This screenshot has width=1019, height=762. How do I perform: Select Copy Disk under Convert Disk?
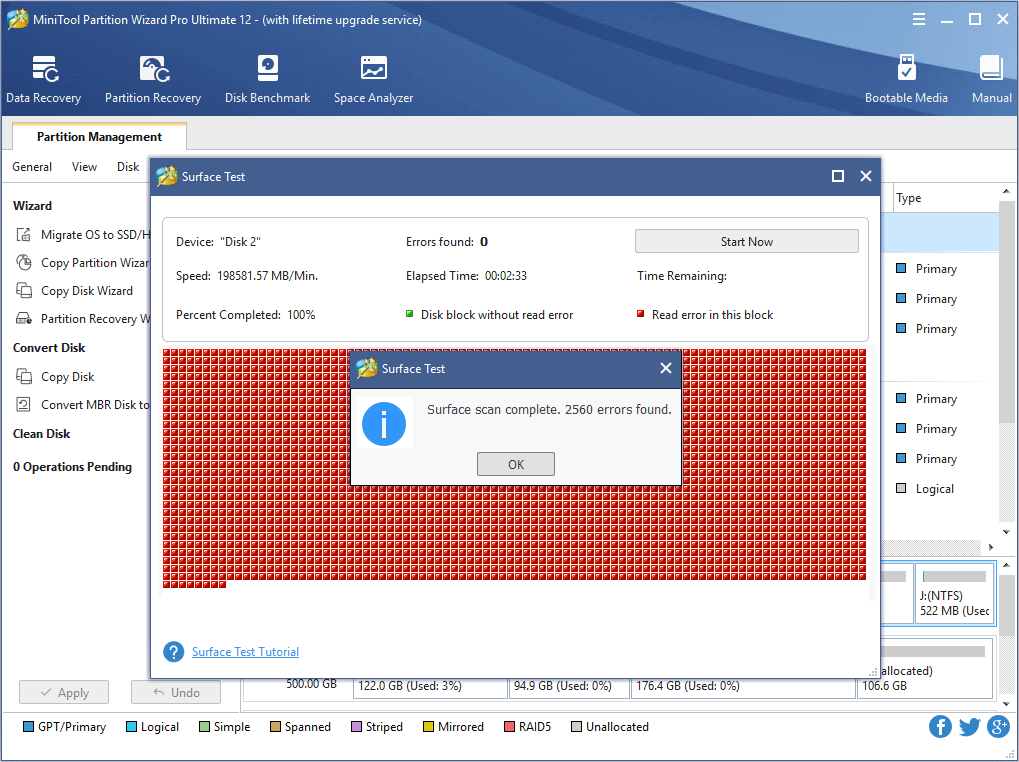(x=68, y=376)
